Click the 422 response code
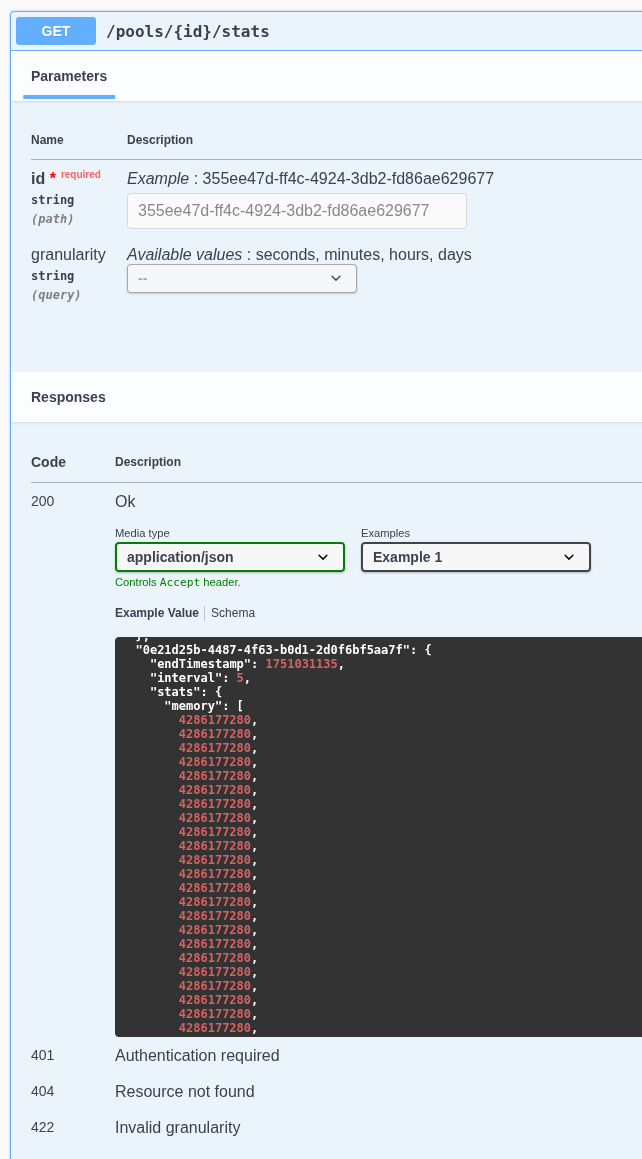Viewport: 642px width, 1159px height. point(42,1128)
